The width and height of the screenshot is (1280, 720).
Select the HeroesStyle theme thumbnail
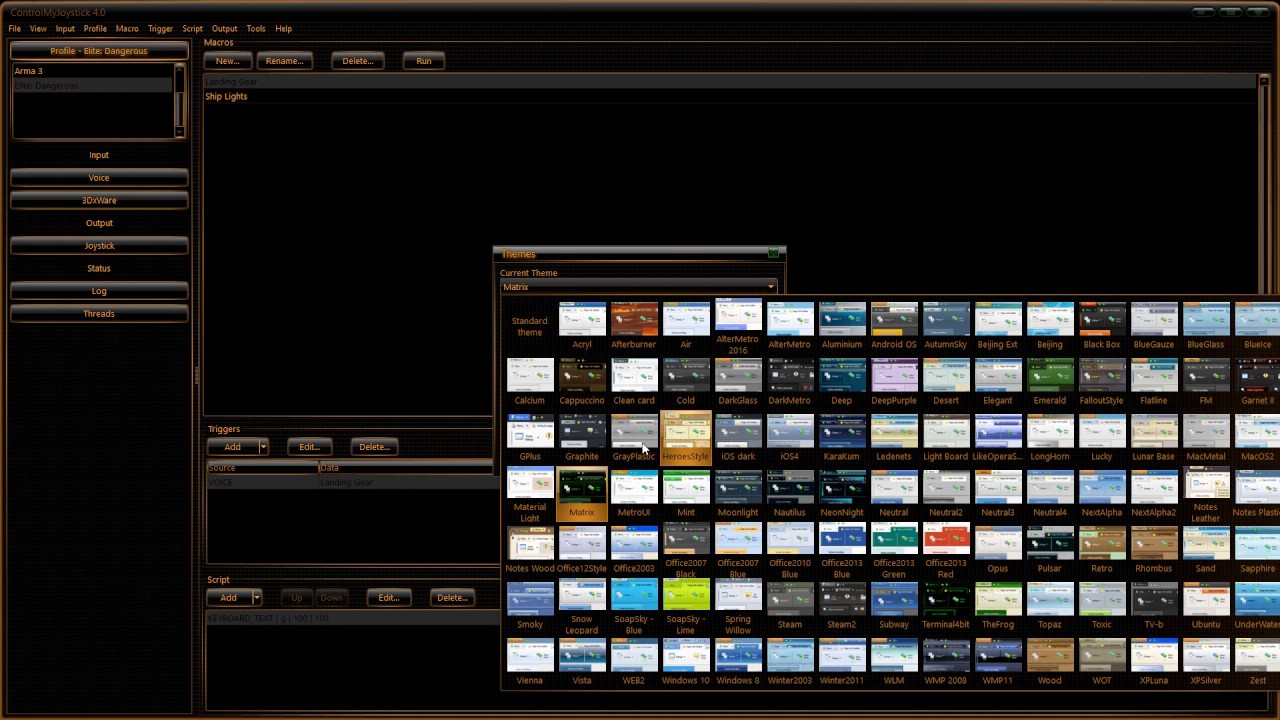[686, 438]
